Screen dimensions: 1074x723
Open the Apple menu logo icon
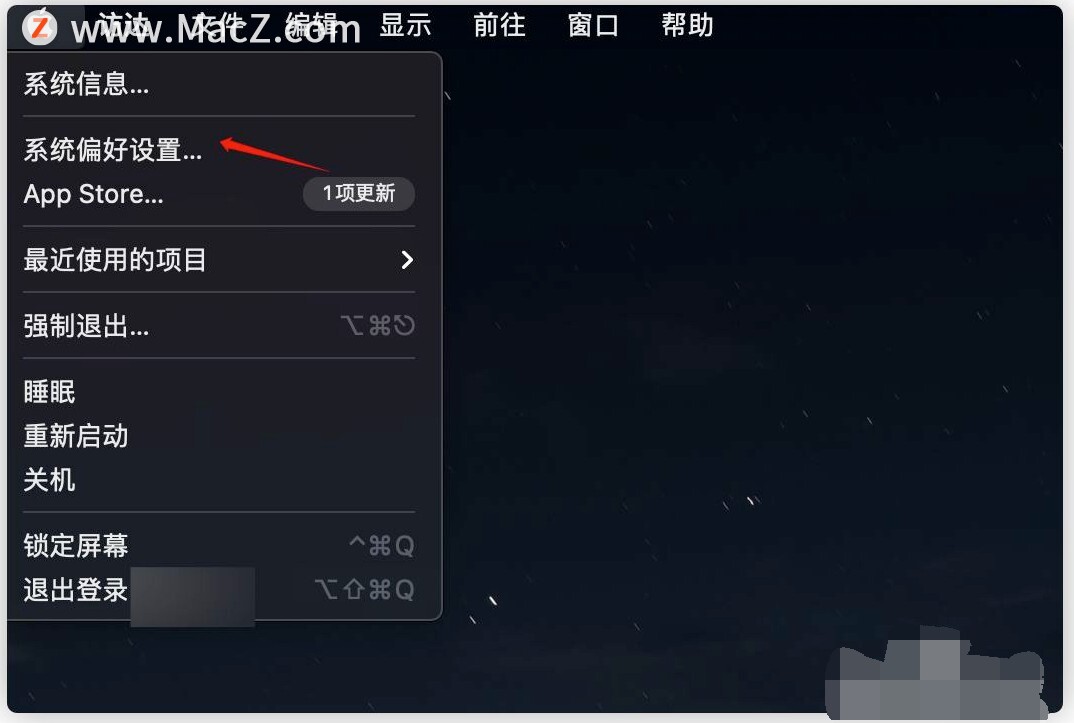(x=39, y=27)
